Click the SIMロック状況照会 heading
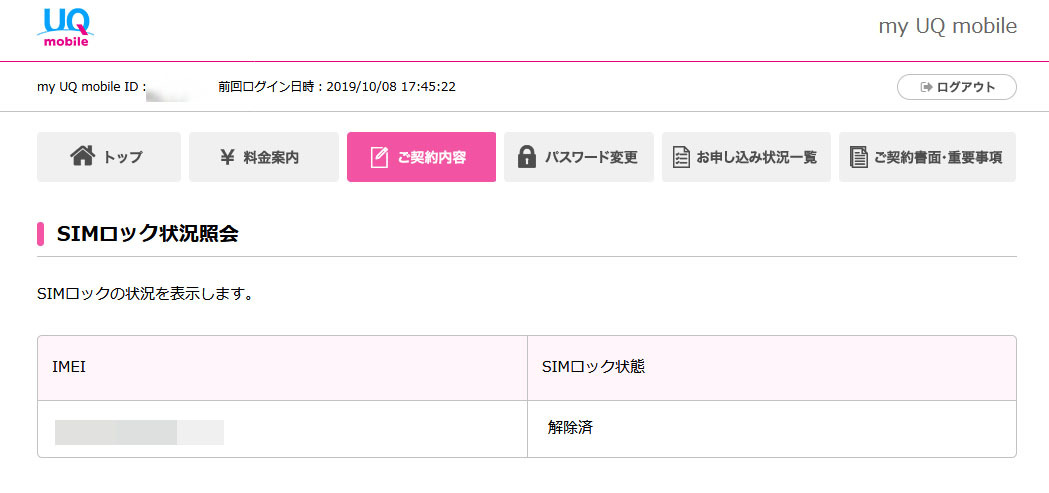This screenshot has width=1049, height=493. coord(147,234)
